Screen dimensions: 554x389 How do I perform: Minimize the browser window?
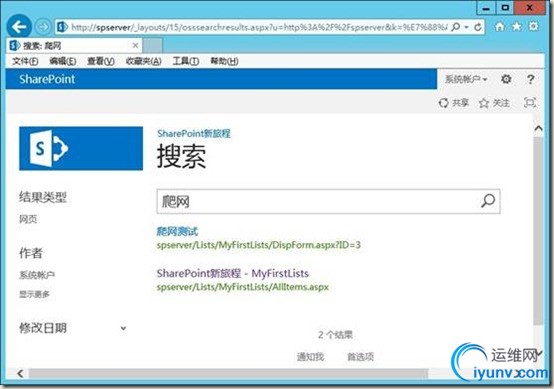tap(486, 8)
